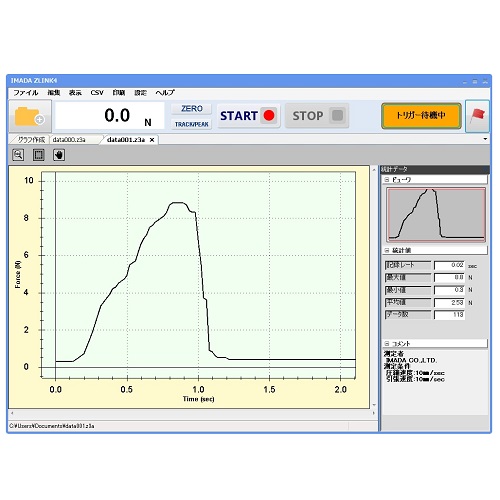The image size is (500, 500).
Task: Close the data001.z3a tab
Action: [x=152, y=140]
